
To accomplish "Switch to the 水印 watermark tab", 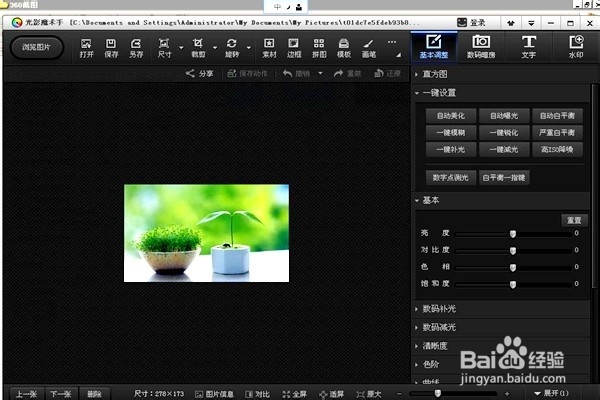I will pos(576,47).
